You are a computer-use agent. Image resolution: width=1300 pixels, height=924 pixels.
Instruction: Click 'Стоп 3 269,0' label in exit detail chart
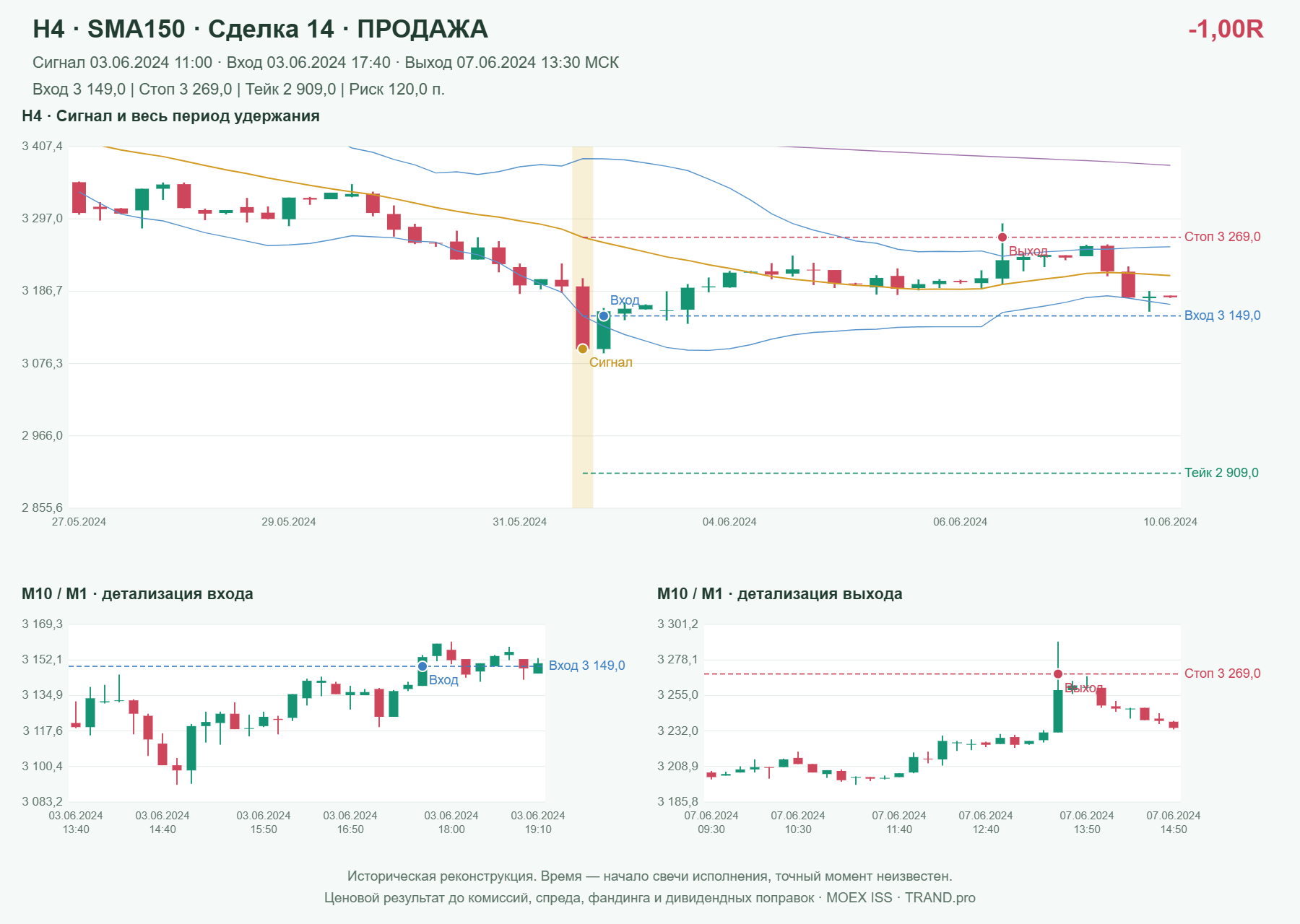[1222, 674]
